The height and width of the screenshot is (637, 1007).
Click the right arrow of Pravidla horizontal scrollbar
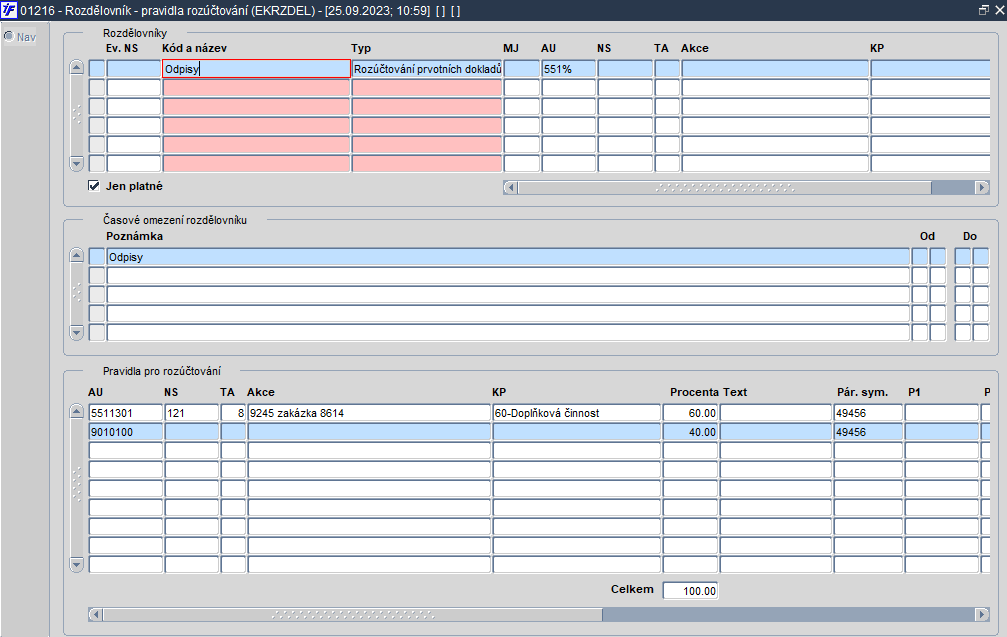982,615
